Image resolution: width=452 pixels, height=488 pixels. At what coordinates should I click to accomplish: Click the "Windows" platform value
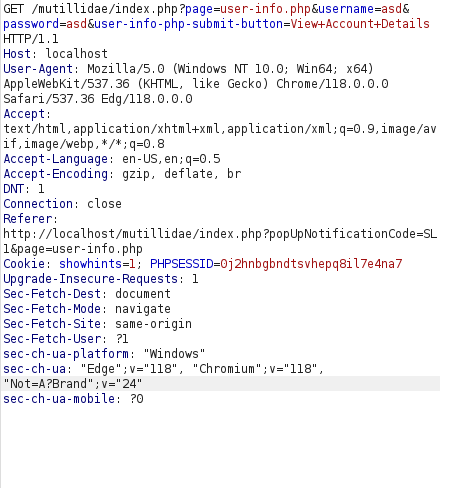(x=175, y=354)
